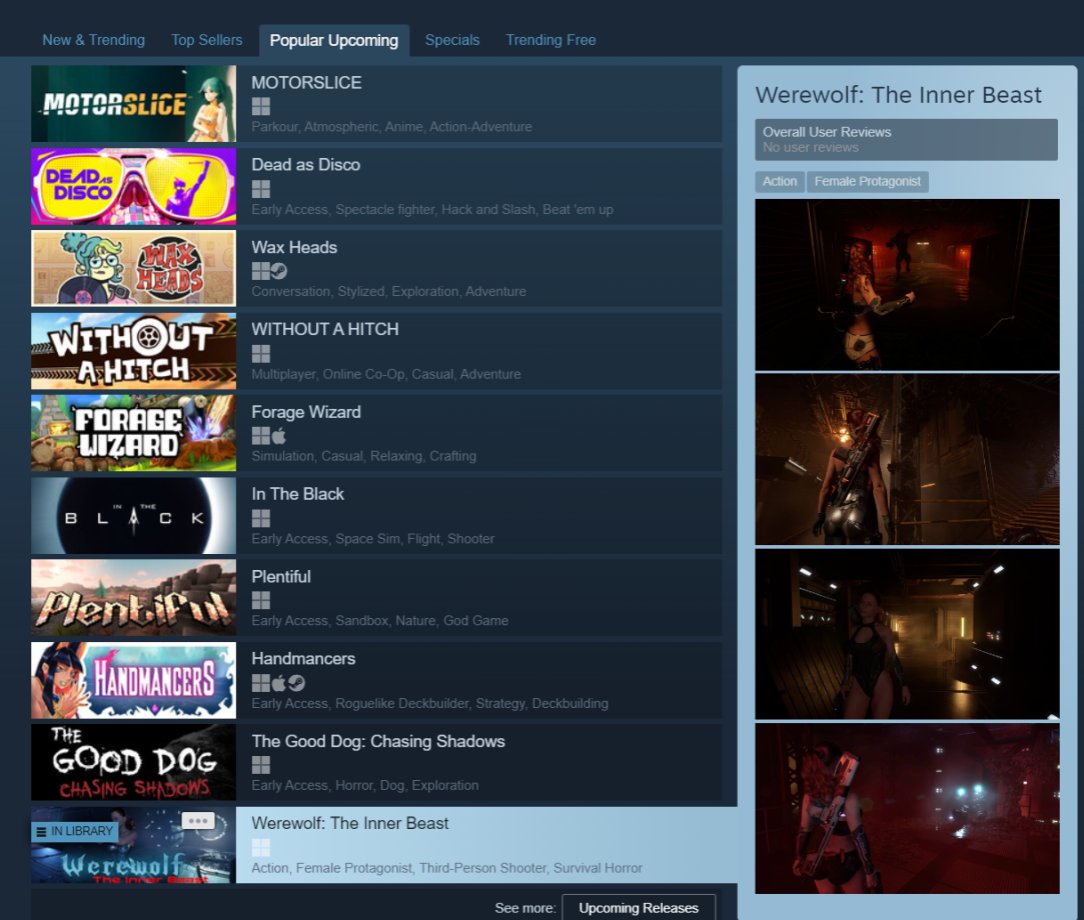
Task: Click Windows icon under Dead as Disco
Action: [261, 189]
